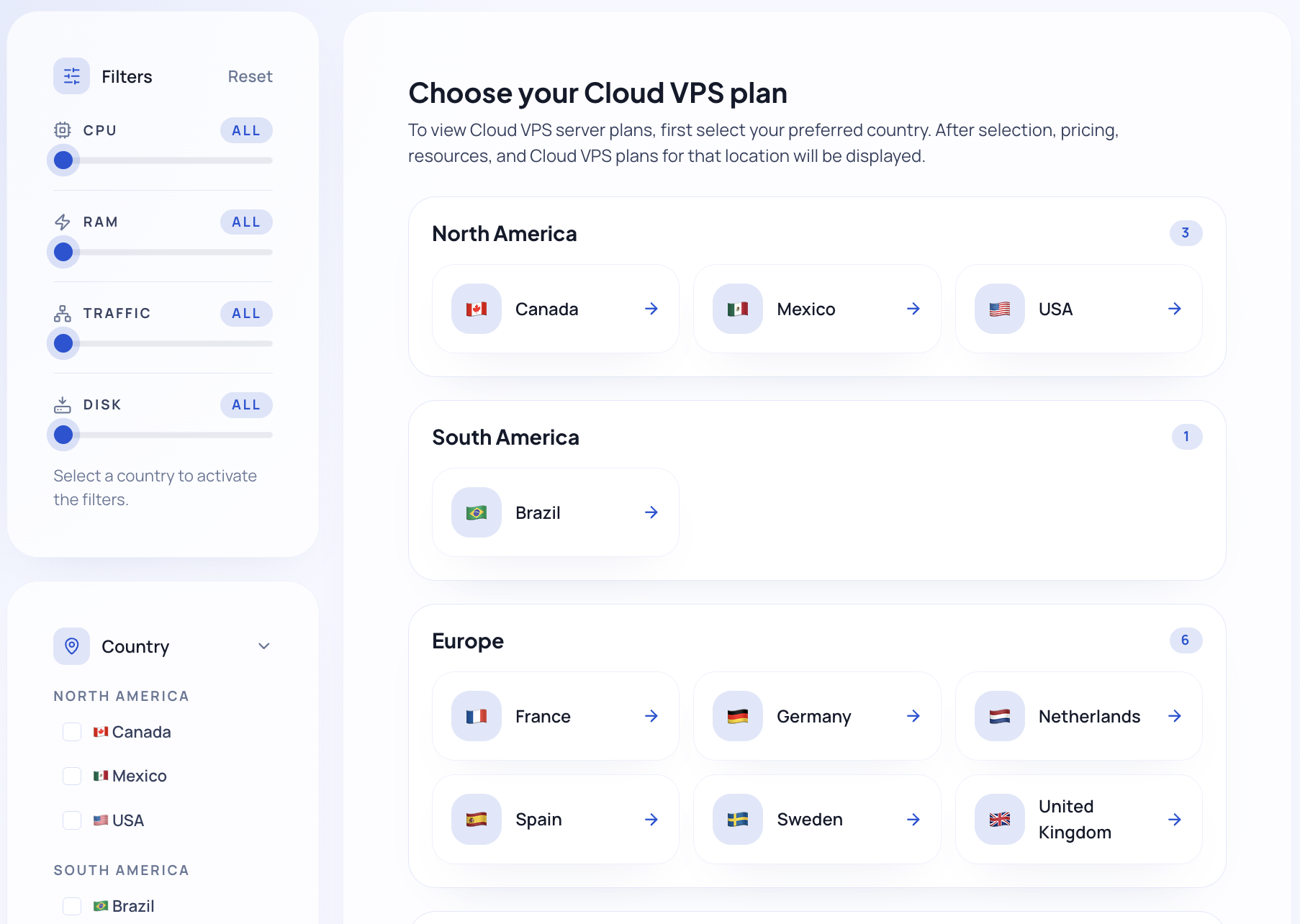Select Spain country name in card

538,820
